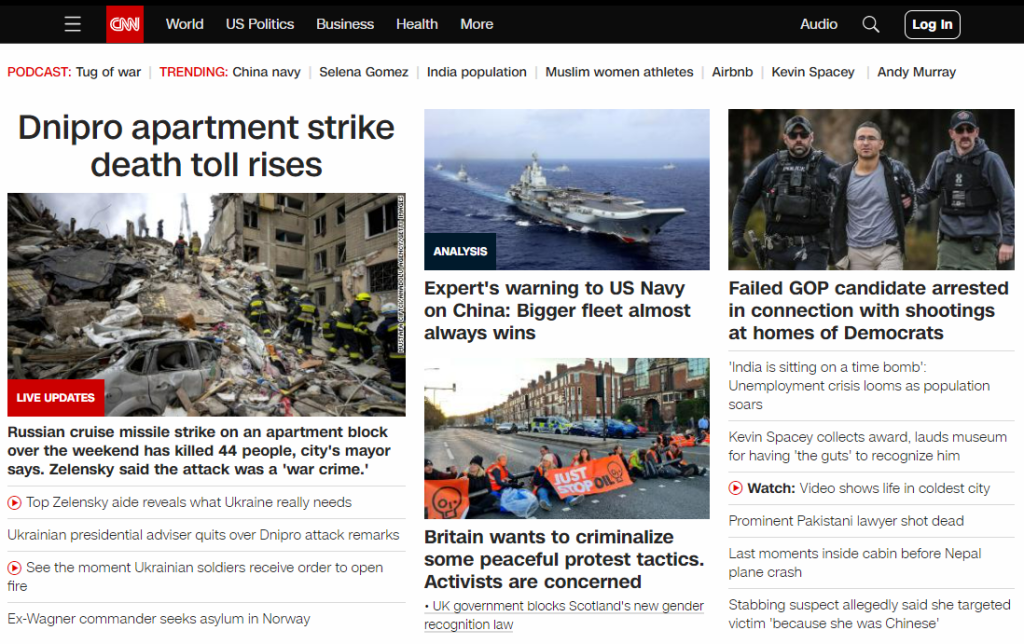Viewport: 1024px width, 644px height.
Task: Open Ukrainian soldiers receive order video story
Action: pyautogui.click(x=195, y=577)
